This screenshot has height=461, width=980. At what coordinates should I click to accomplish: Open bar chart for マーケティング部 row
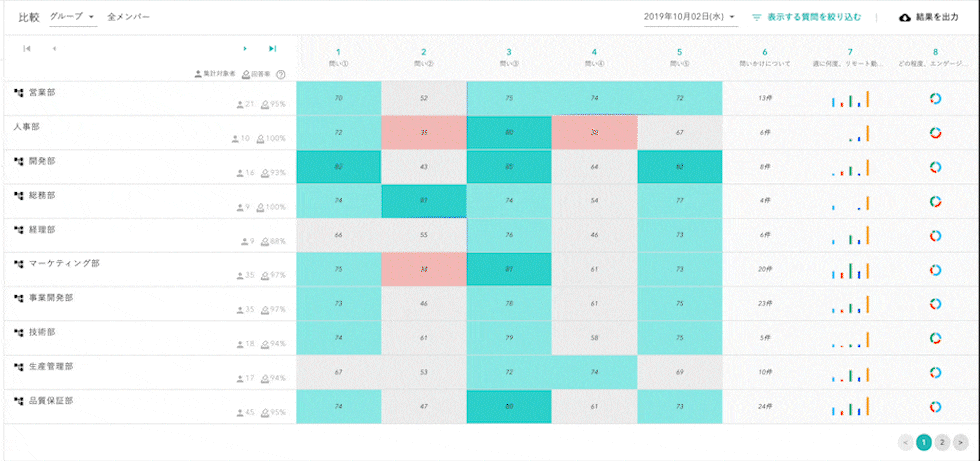coord(850,269)
